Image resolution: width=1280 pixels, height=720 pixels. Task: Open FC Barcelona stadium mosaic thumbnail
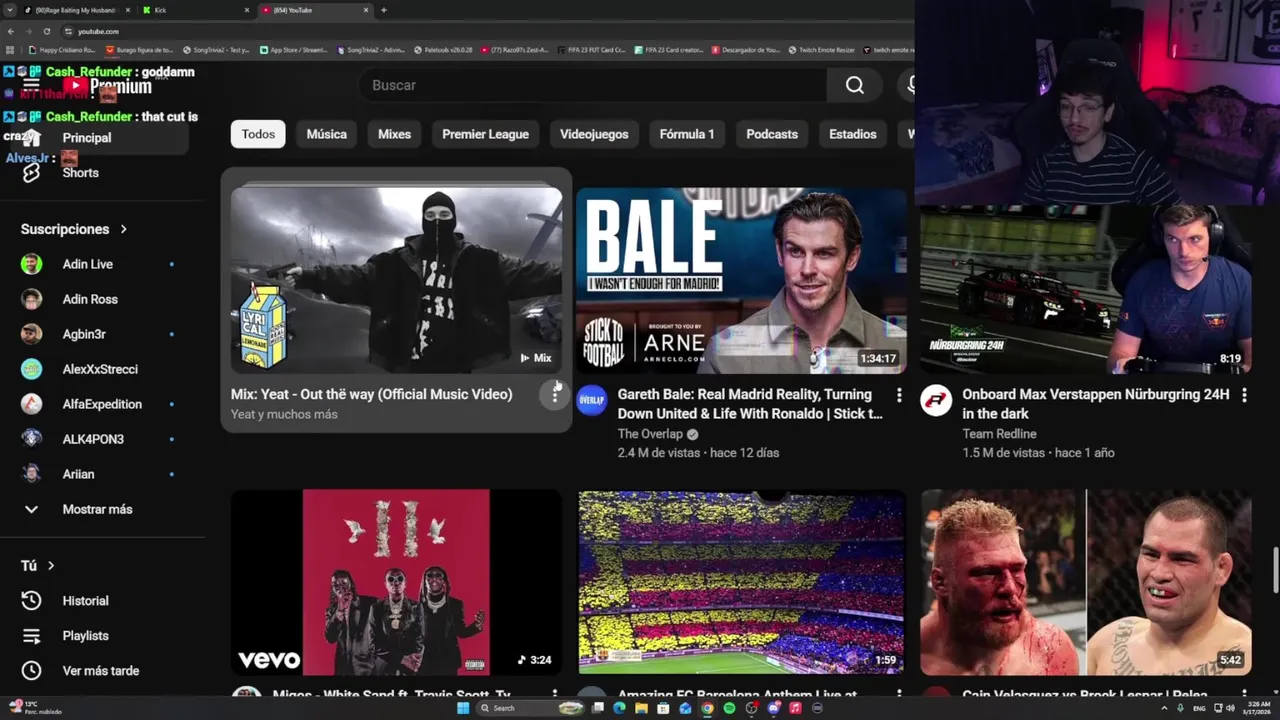tap(741, 582)
